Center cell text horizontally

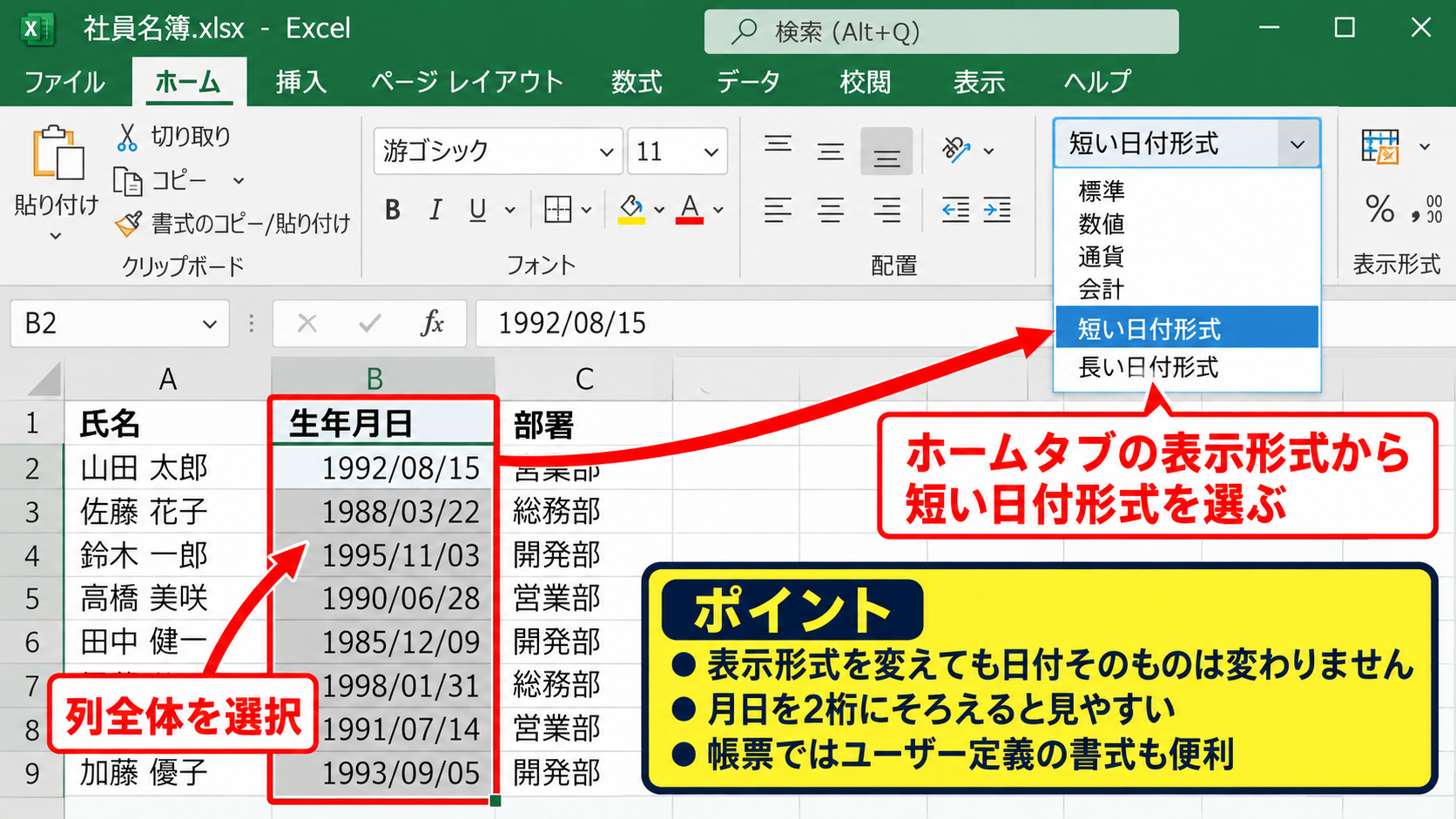(x=830, y=210)
